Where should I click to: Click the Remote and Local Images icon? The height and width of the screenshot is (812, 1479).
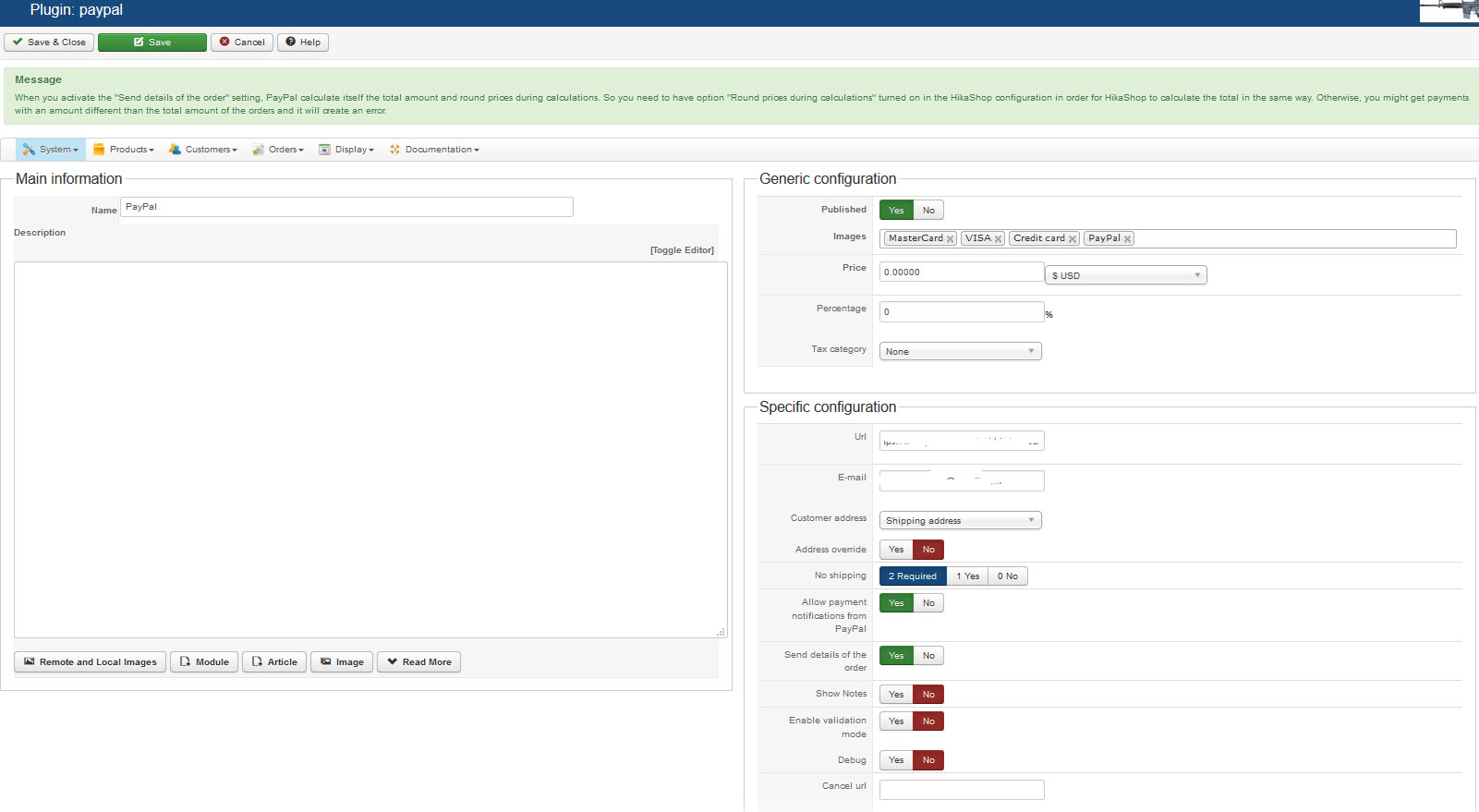pyautogui.click(x=30, y=662)
